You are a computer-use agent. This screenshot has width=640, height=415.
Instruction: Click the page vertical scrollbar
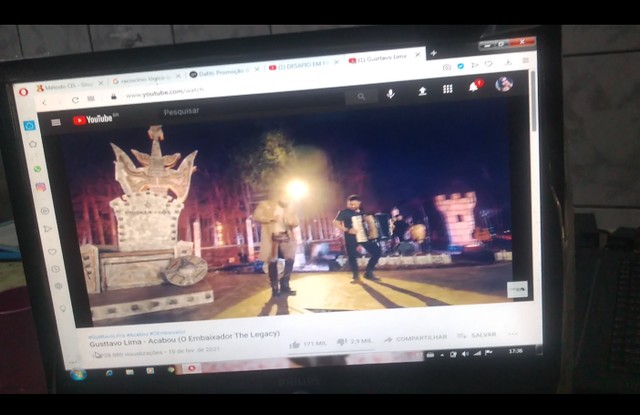pos(533,102)
